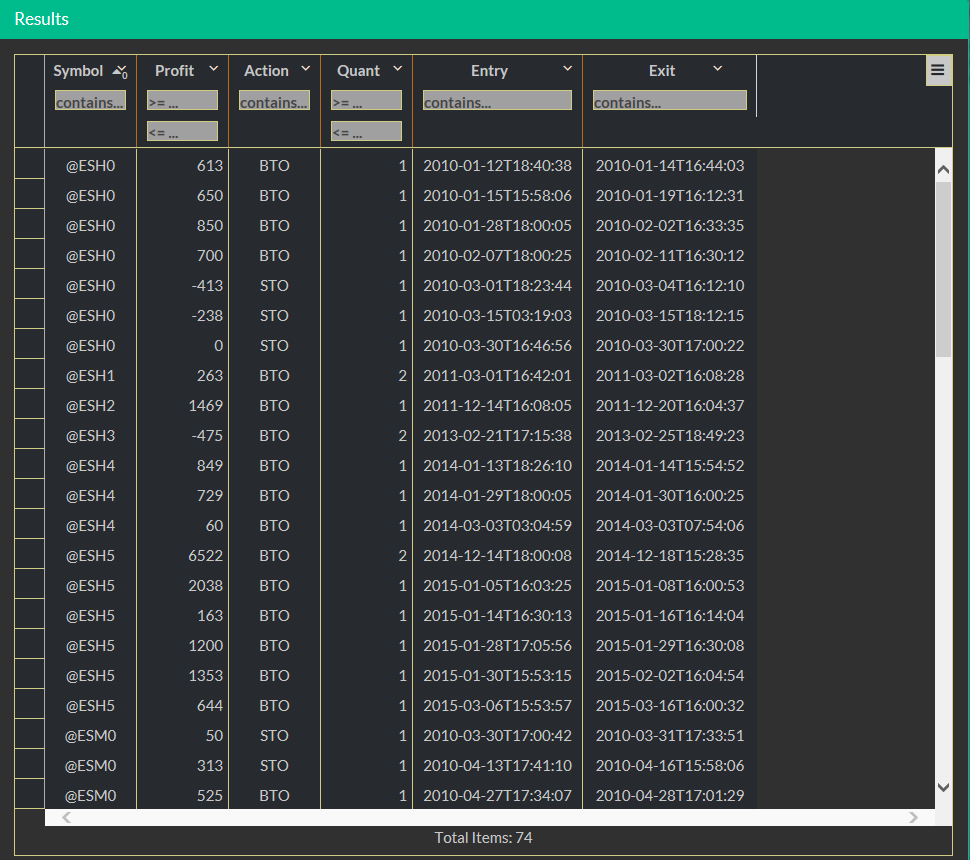Focus the Entry contains filter field
Viewport: 970px width, 860px height.
pyautogui.click(x=497, y=100)
